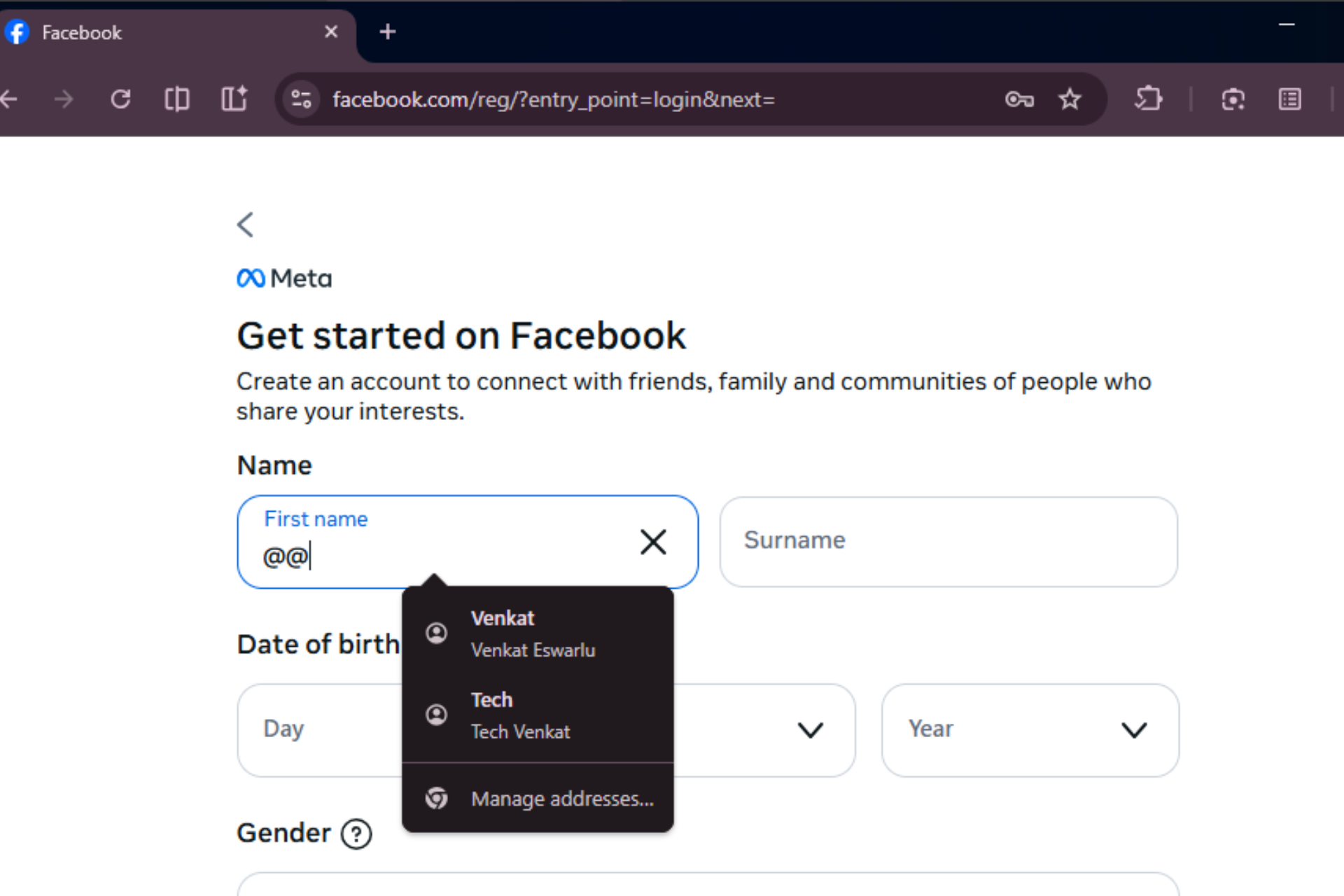The width and height of the screenshot is (1344, 896).
Task: Toggle the split view toolbar icon
Action: (x=177, y=99)
